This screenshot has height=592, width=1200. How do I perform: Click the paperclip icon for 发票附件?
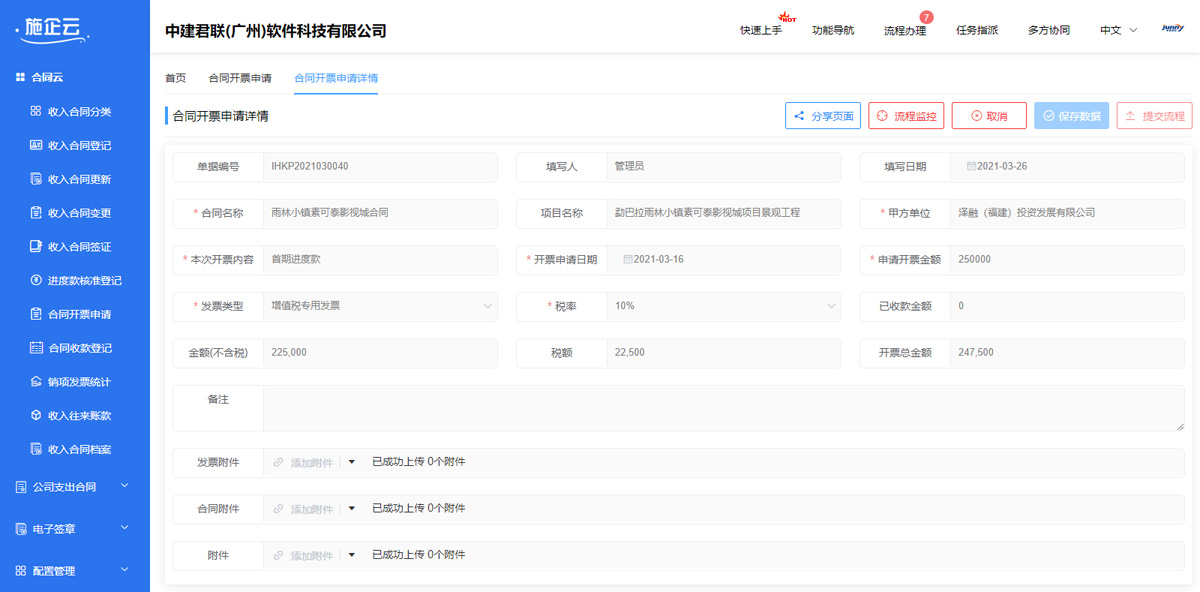279,462
